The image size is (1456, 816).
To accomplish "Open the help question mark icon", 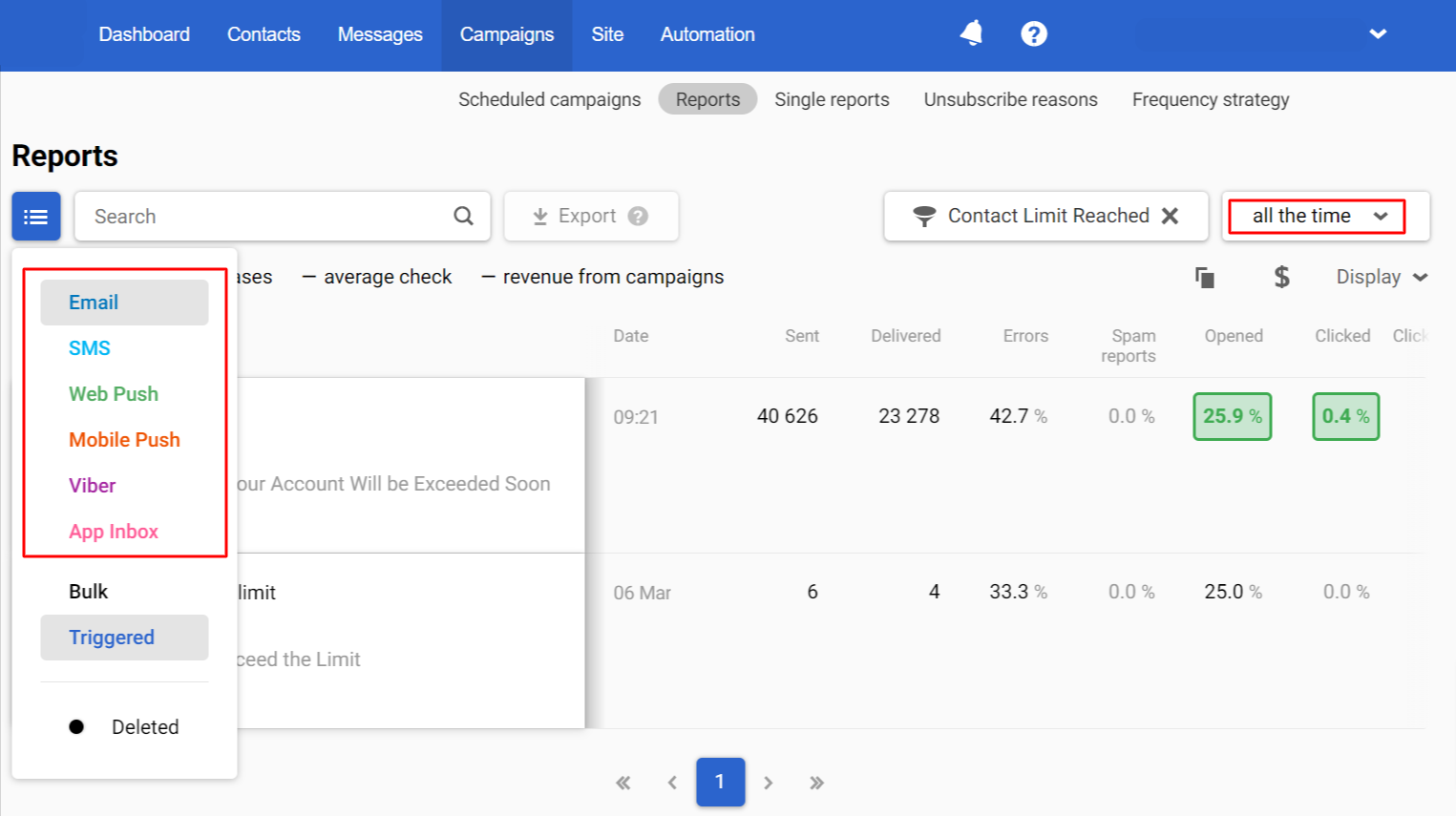I will pos(1034,34).
